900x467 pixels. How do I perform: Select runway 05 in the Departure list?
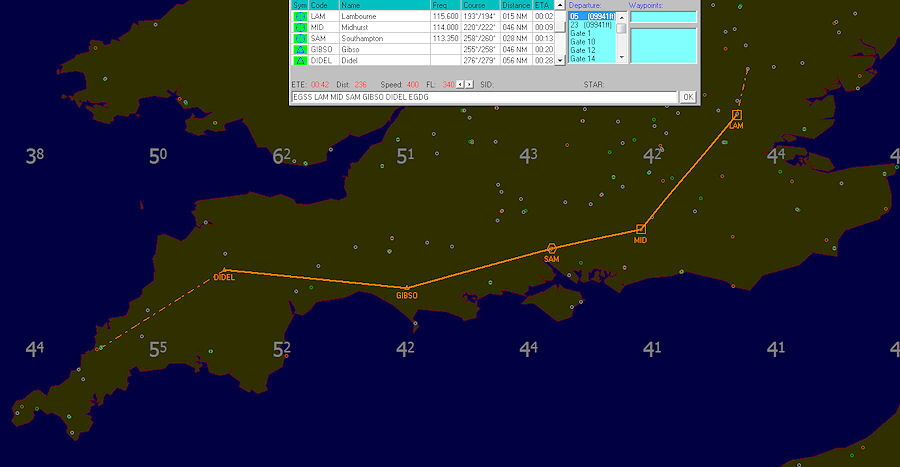click(x=592, y=17)
